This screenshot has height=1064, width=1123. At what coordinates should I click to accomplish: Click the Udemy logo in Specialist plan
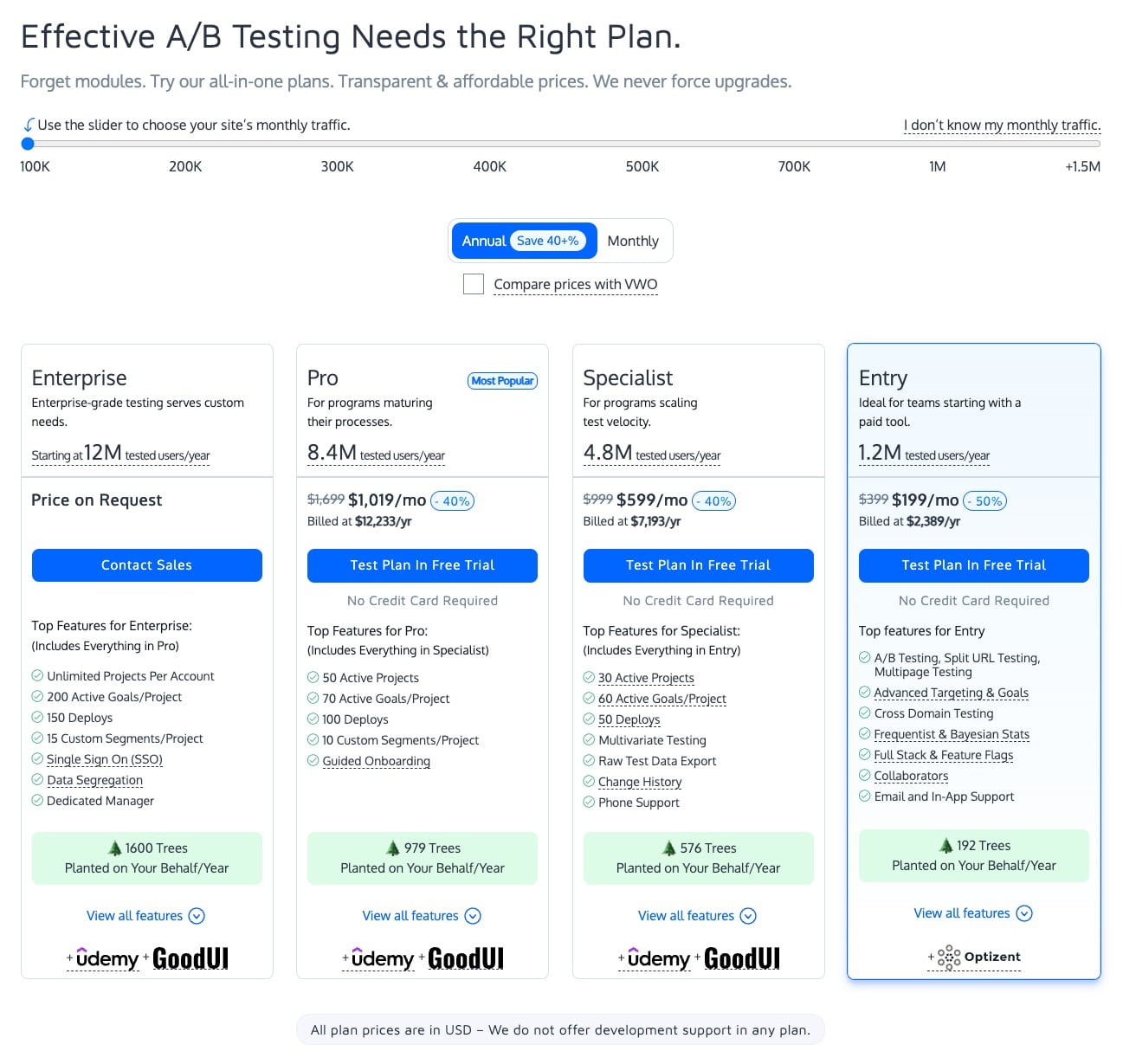pos(658,958)
